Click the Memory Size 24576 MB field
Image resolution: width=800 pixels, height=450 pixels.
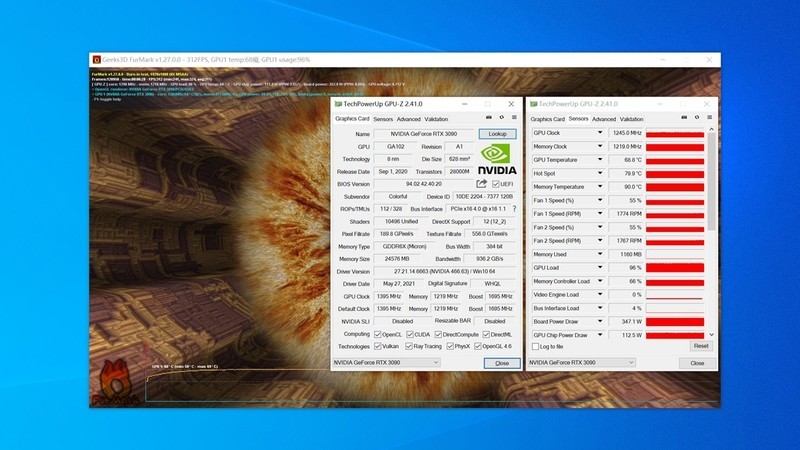click(396, 259)
